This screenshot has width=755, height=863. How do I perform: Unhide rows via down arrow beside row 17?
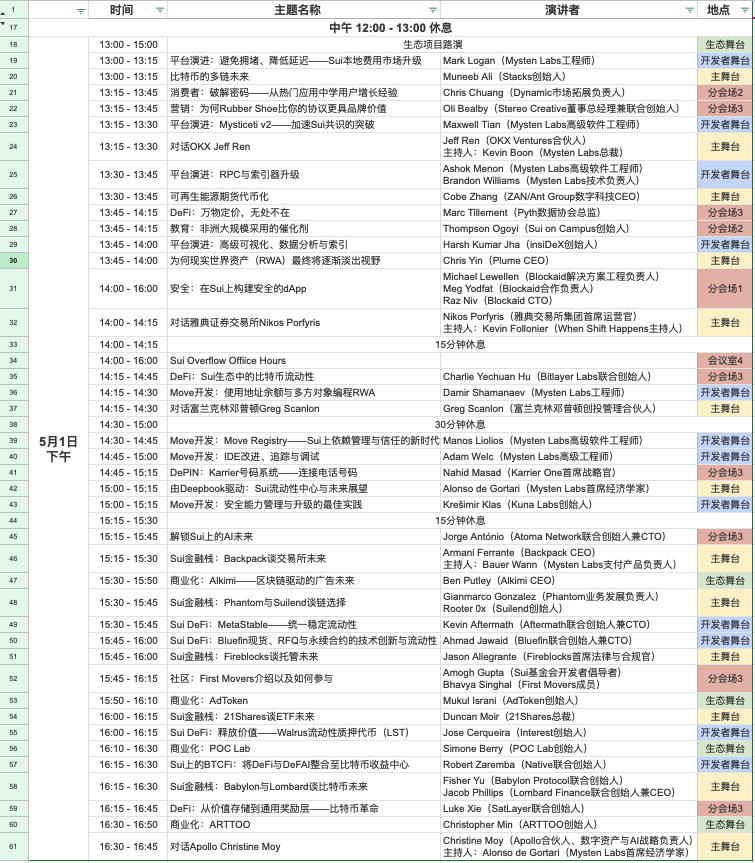[x=3, y=24]
